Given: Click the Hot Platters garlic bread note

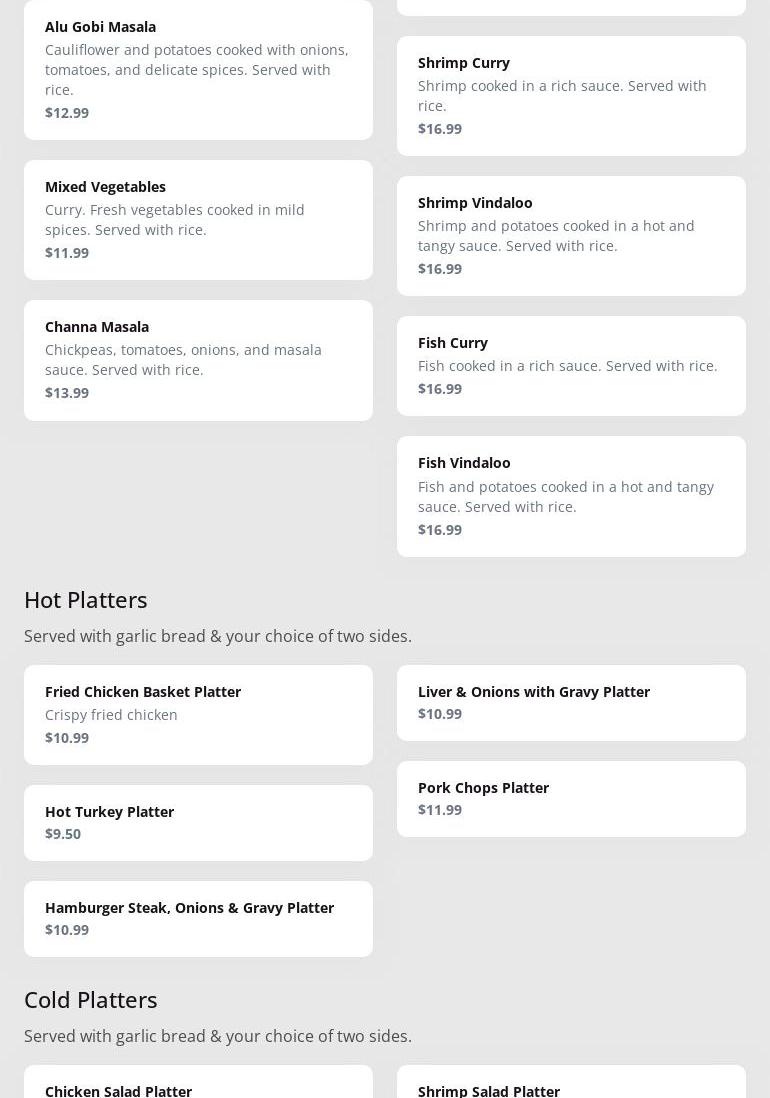Looking at the screenshot, I should pos(218,636).
